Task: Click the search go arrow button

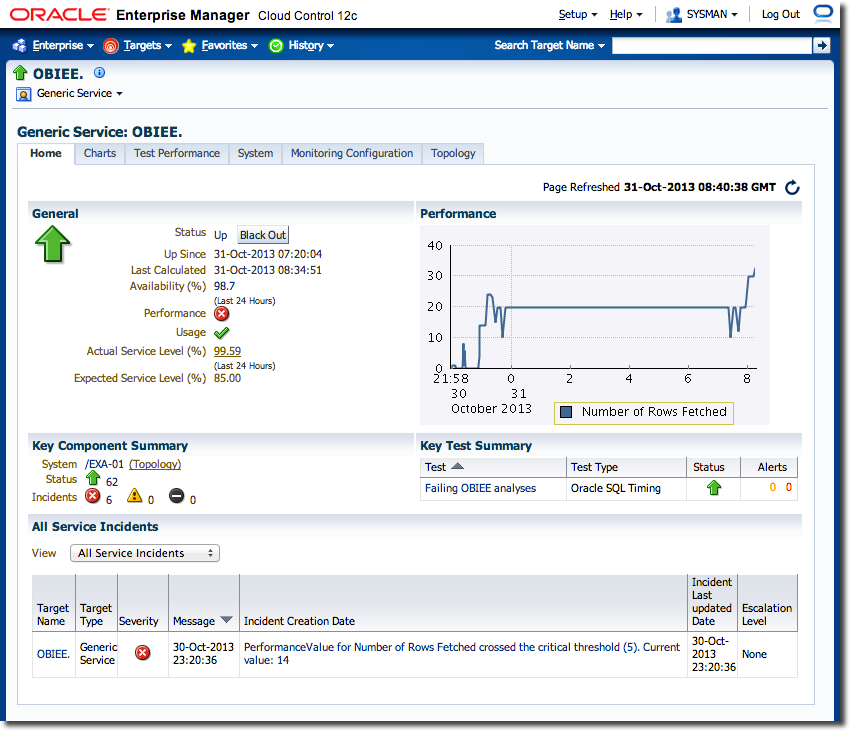Action: 821,45
